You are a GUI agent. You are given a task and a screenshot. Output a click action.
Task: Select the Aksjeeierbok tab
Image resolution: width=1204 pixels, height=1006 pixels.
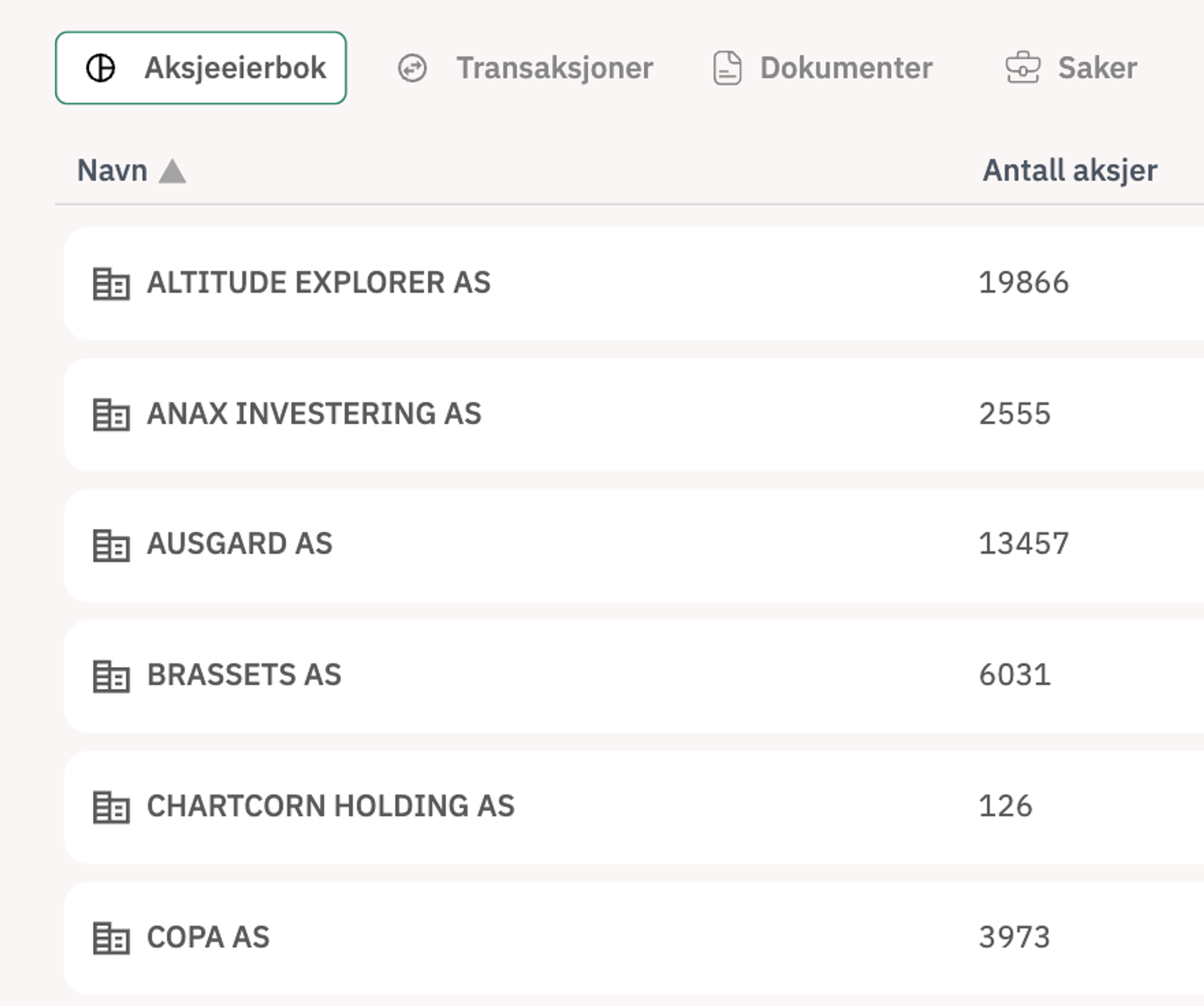[x=235, y=68]
